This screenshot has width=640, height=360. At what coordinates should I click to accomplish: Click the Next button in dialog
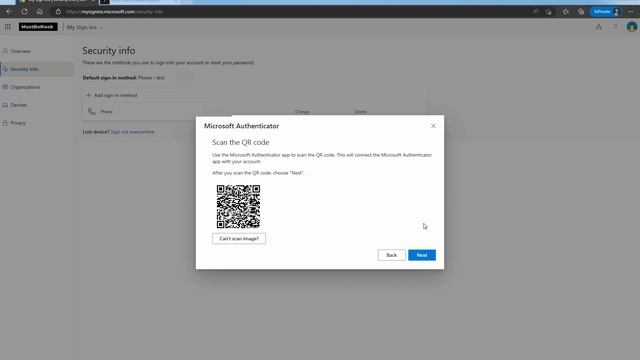pos(422,255)
